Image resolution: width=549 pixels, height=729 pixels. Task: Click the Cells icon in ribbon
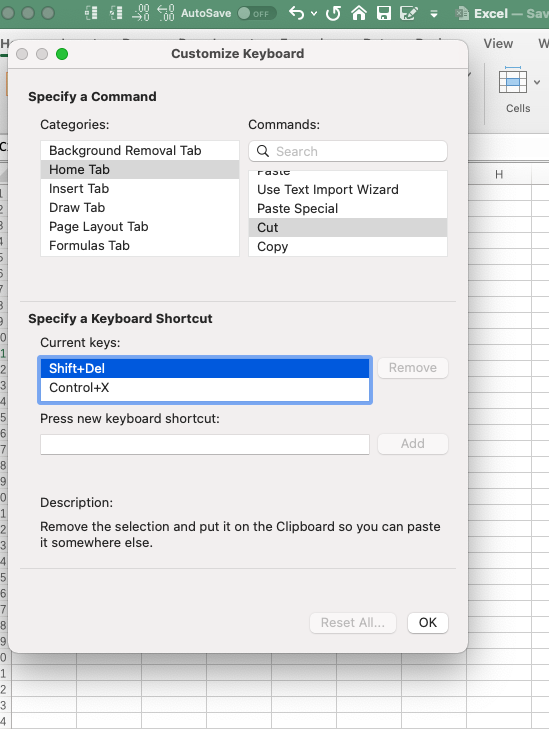point(513,80)
